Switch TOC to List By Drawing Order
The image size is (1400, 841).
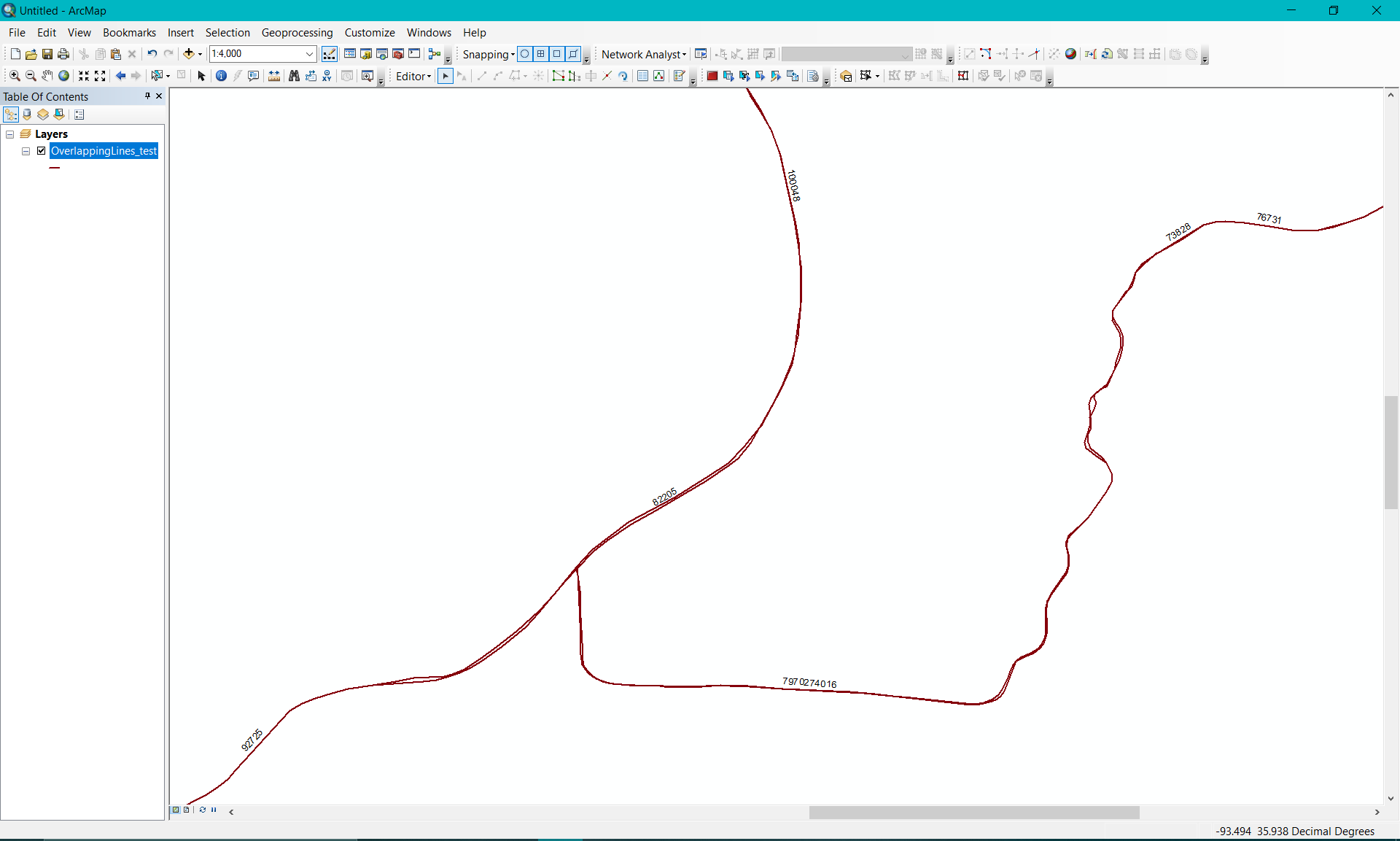pyautogui.click(x=11, y=115)
